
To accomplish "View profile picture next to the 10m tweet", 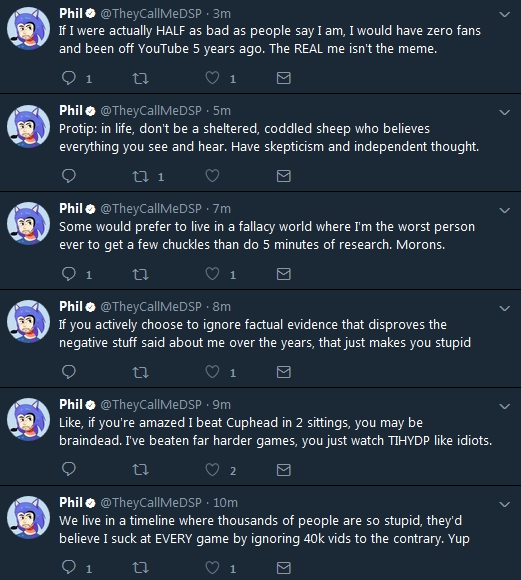I will pos(28,517).
